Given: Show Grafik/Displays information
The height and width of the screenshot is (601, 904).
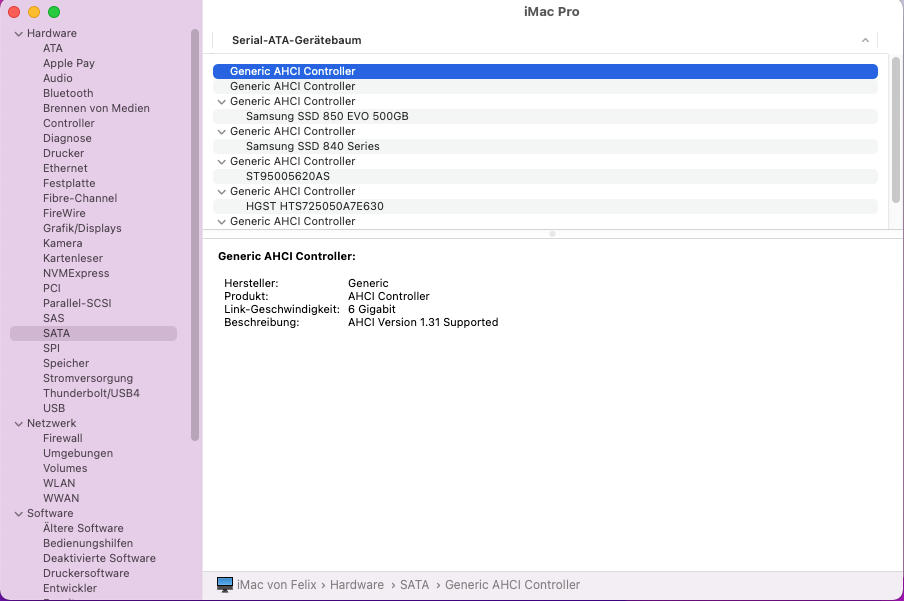Looking at the screenshot, I should [82, 228].
